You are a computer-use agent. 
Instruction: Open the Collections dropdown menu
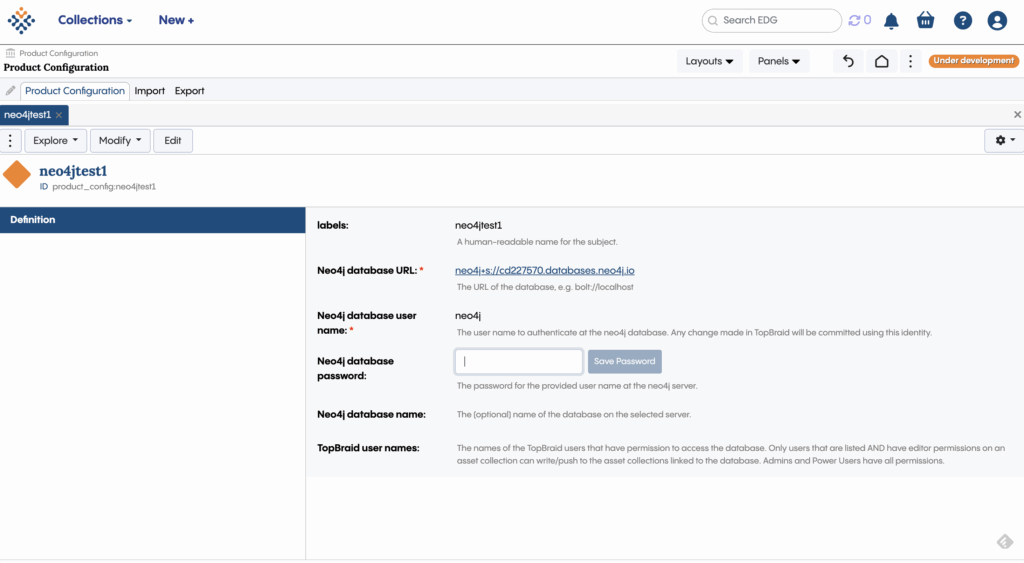pyautogui.click(x=95, y=20)
